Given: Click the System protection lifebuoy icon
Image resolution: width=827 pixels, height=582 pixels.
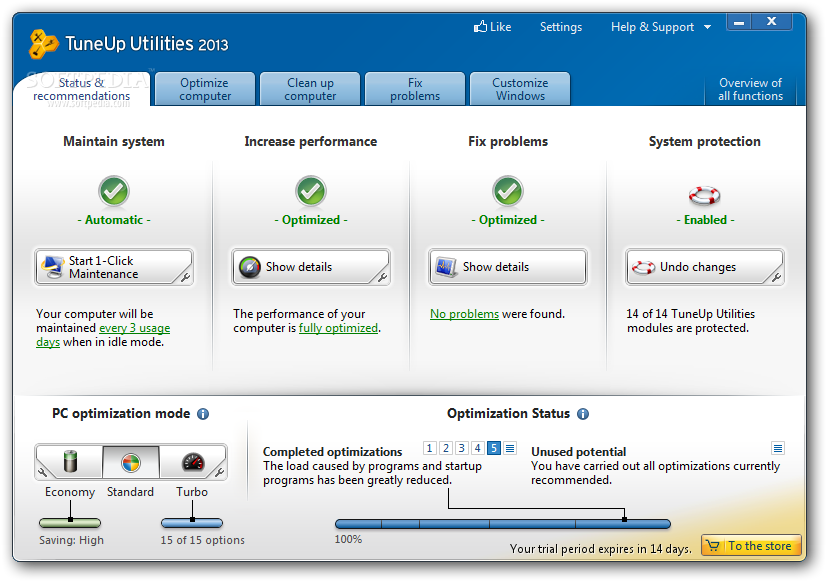Looking at the screenshot, I should (x=705, y=195).
